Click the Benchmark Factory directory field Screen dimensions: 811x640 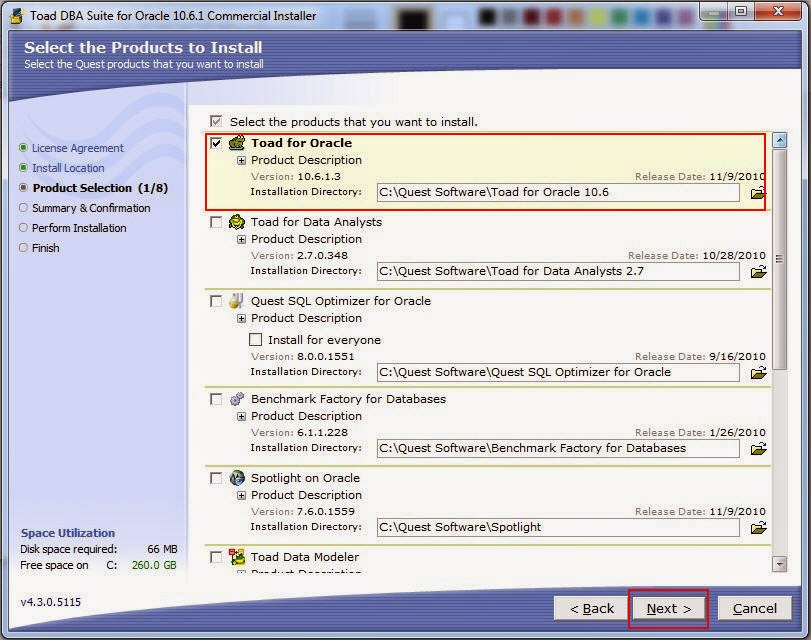[558, 448]
